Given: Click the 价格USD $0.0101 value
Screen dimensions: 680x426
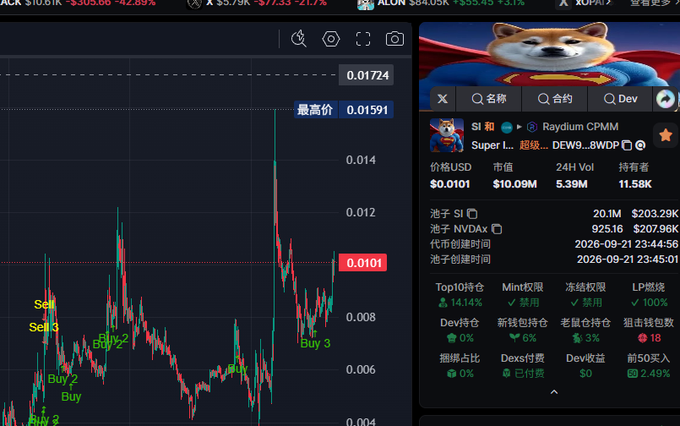Looking at the screenshot, I should (x=450, y=184).
